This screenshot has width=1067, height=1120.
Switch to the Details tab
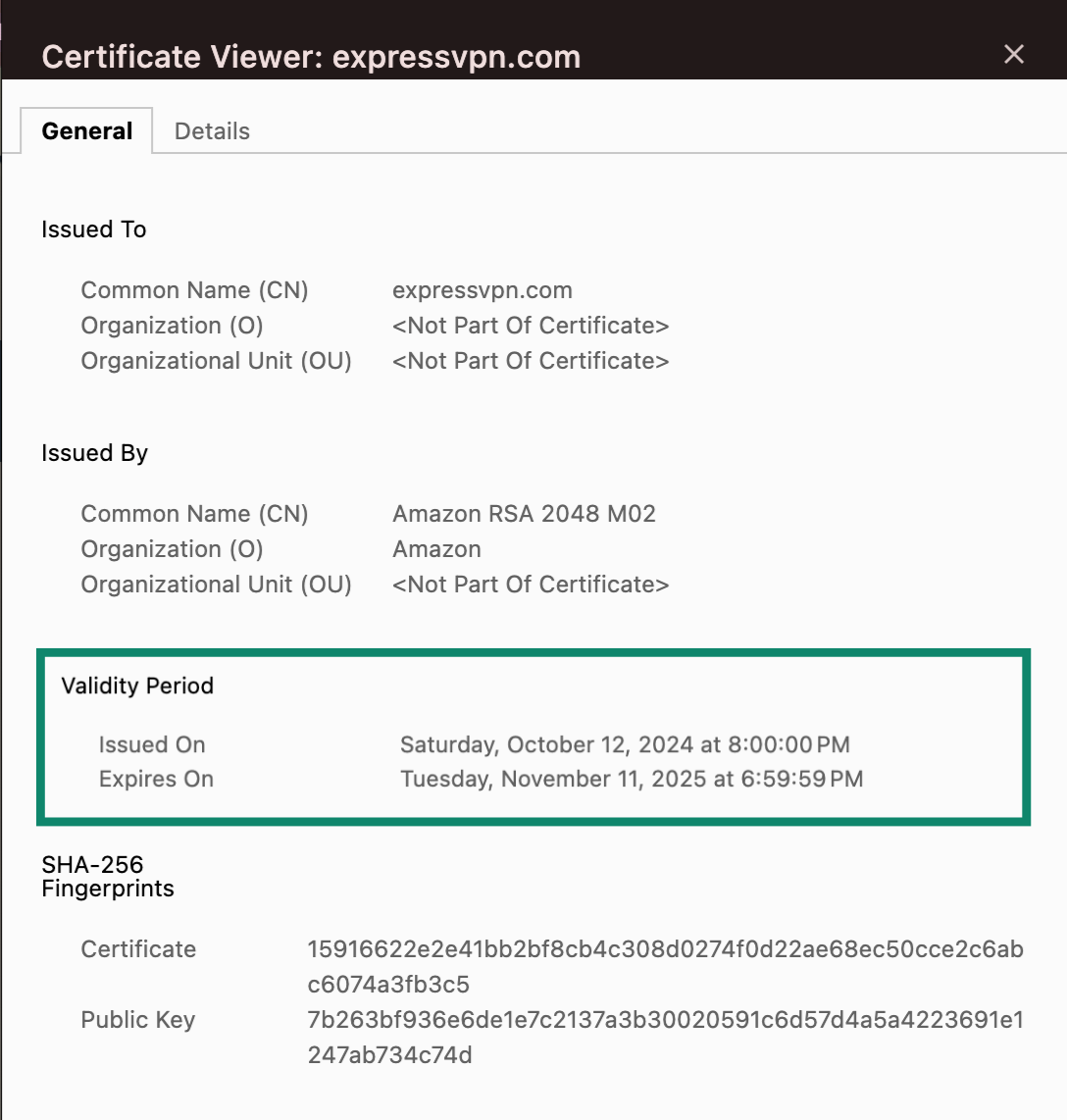pos(212,130)
